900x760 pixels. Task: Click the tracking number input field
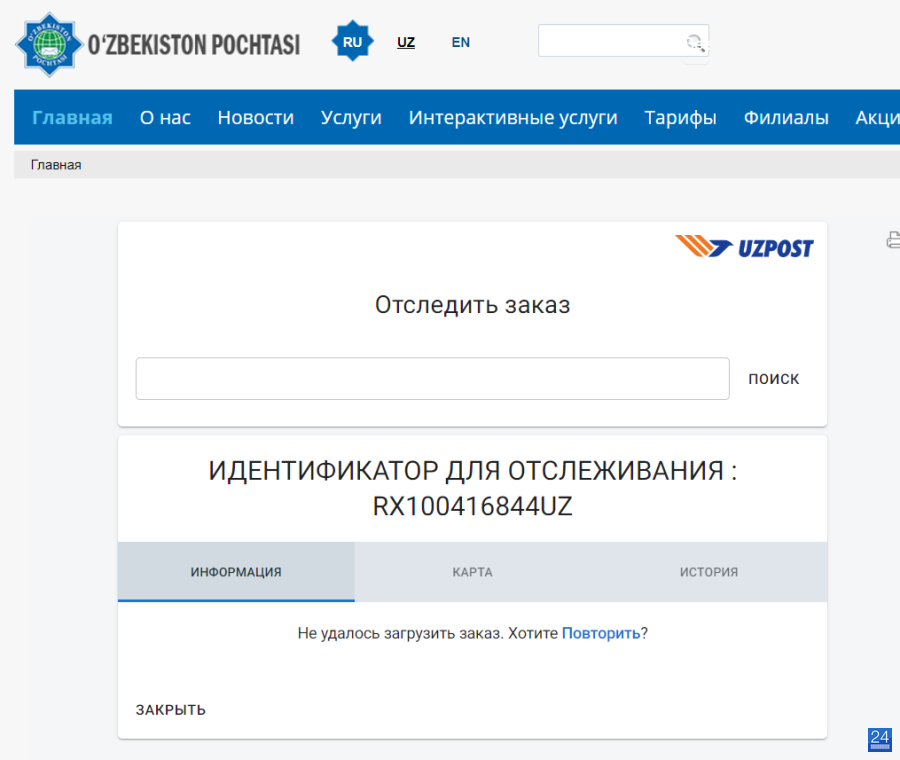(x=432, y=378)
